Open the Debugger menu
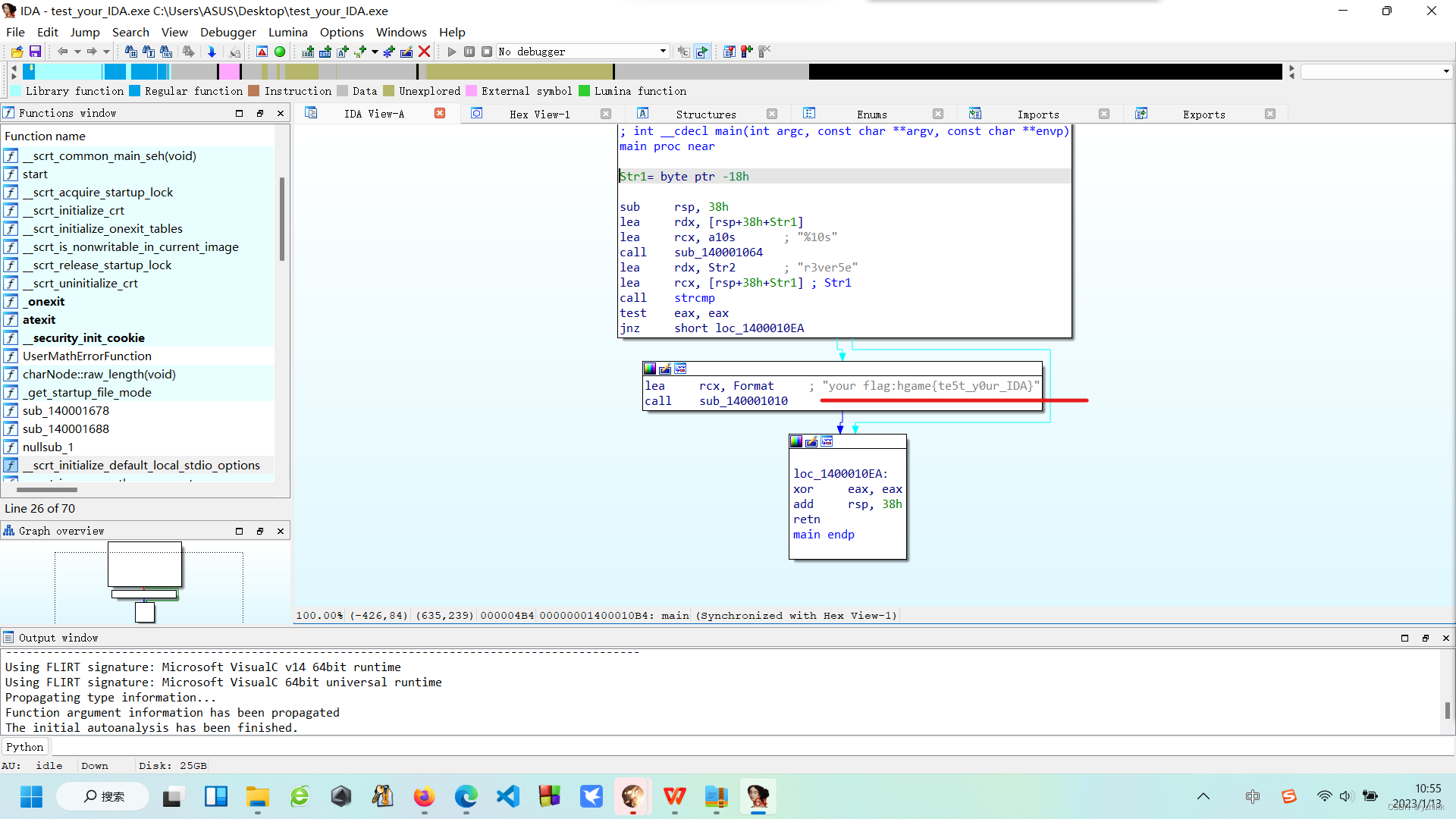The width and height of the screenshot is (1456, 819). pyautogui.click(x=228, y=32)
